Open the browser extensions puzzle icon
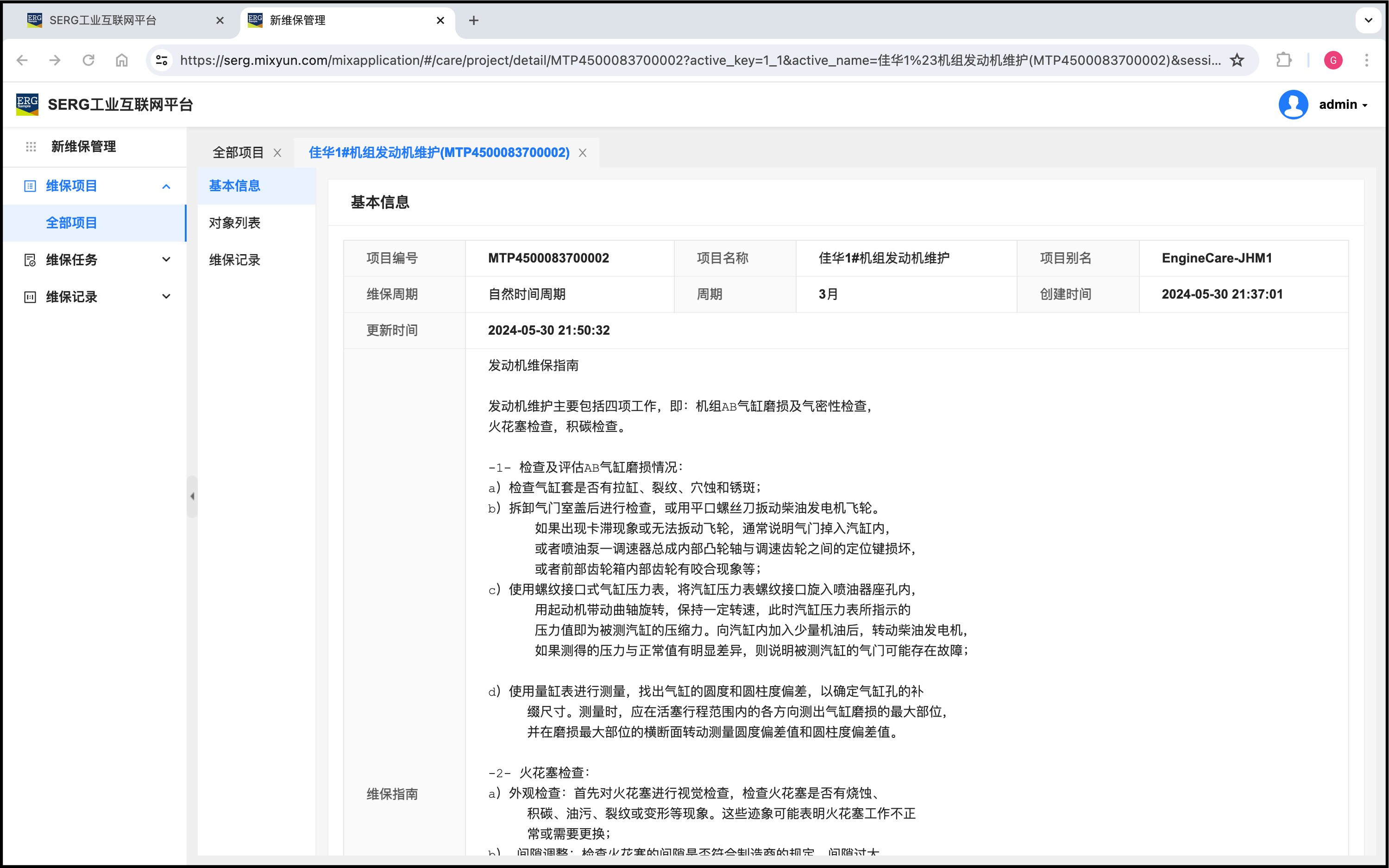The width and height of the screenshot is (1389, 868). coord(1283,60)
